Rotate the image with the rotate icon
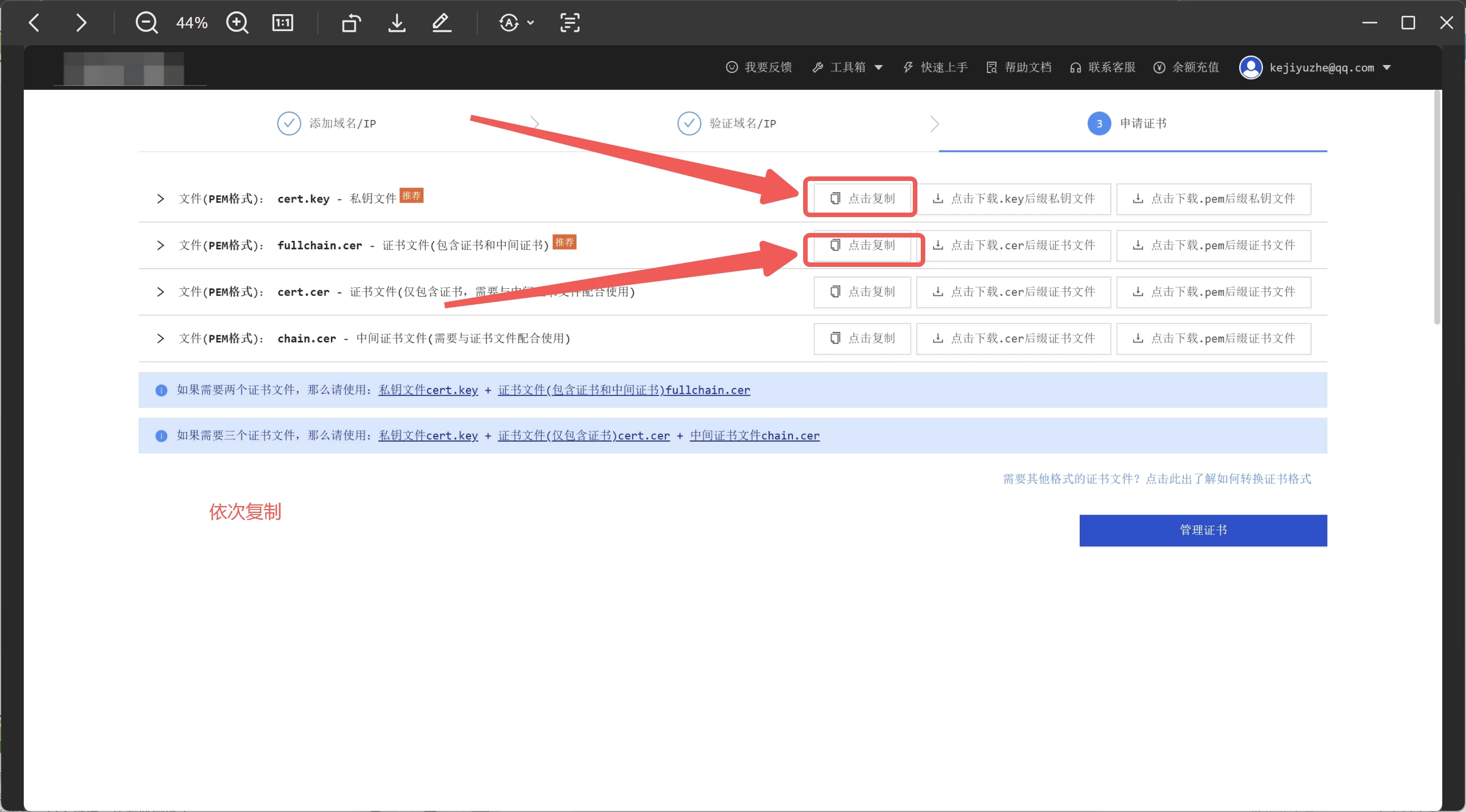Screen dimensions: 1466x812 coord(351,23)
